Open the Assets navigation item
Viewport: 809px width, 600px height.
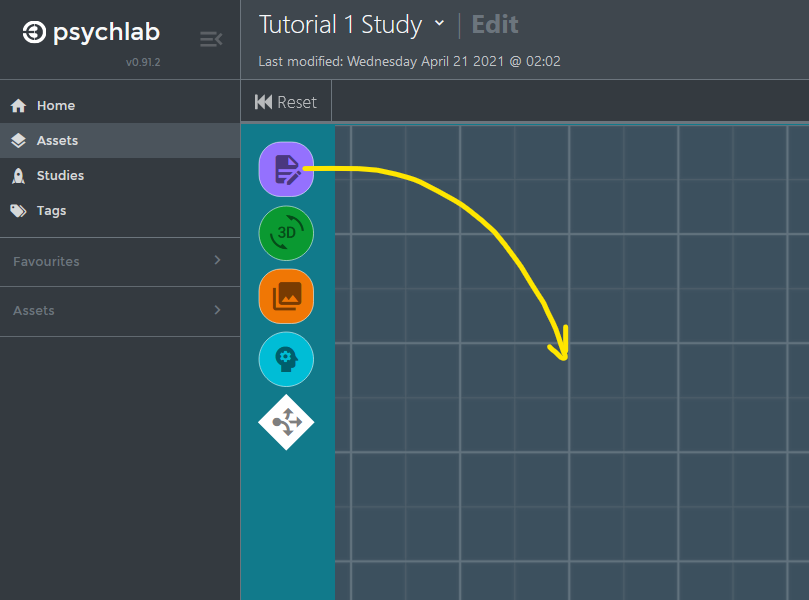pyautogui.click(x=57, y=141)
